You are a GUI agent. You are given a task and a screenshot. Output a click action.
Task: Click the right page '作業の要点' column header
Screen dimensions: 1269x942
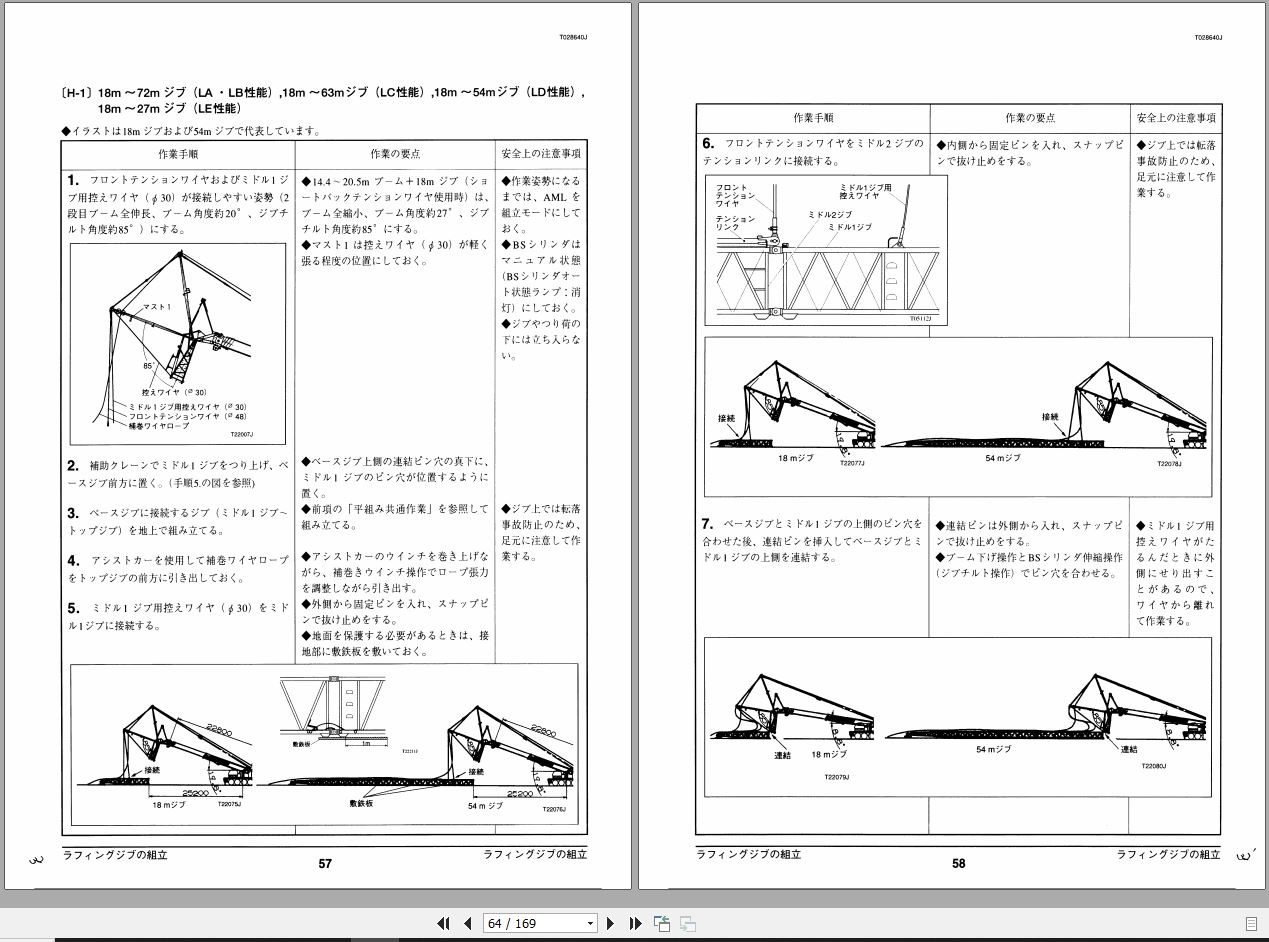coord(1030,118)
